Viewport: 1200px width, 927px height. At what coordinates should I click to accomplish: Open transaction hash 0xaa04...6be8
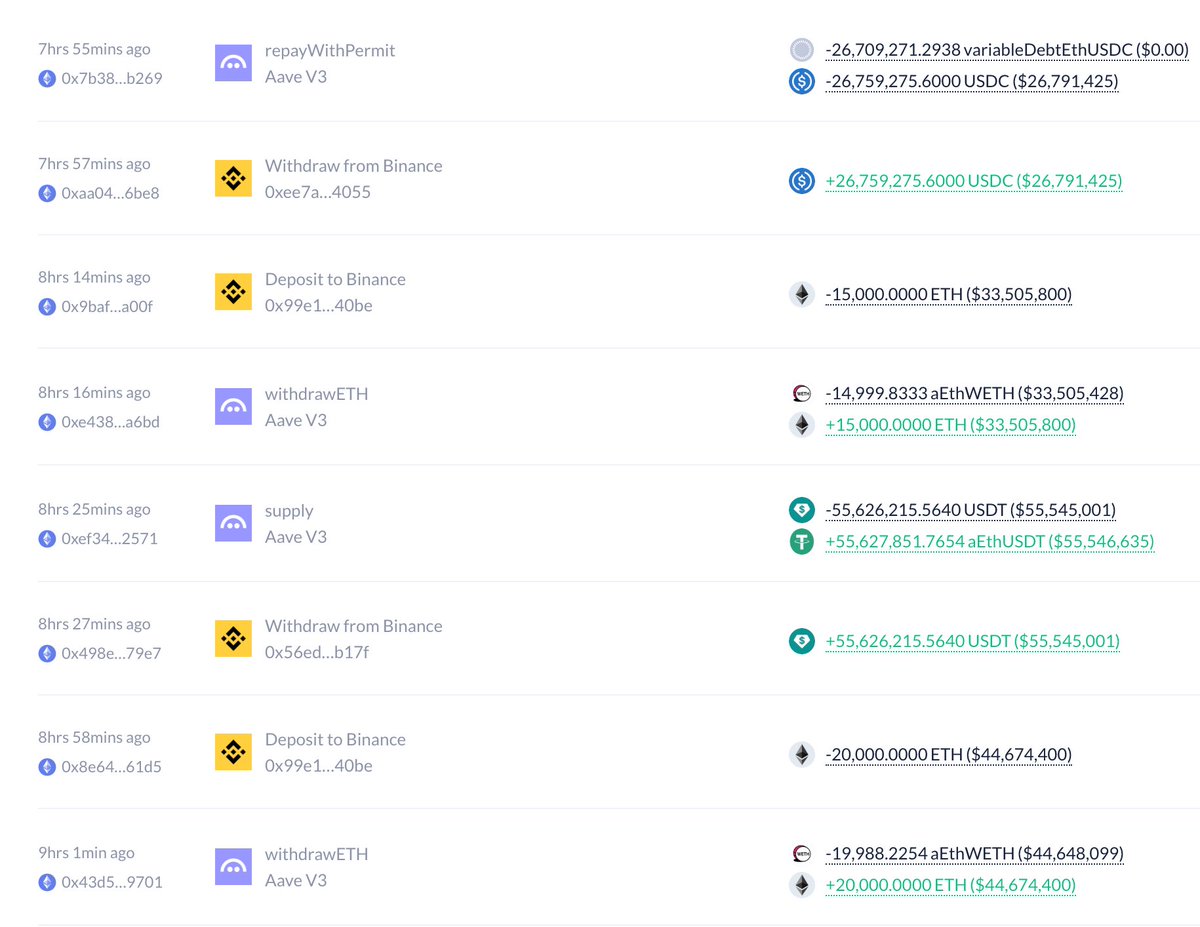click(x=110, y=193)
